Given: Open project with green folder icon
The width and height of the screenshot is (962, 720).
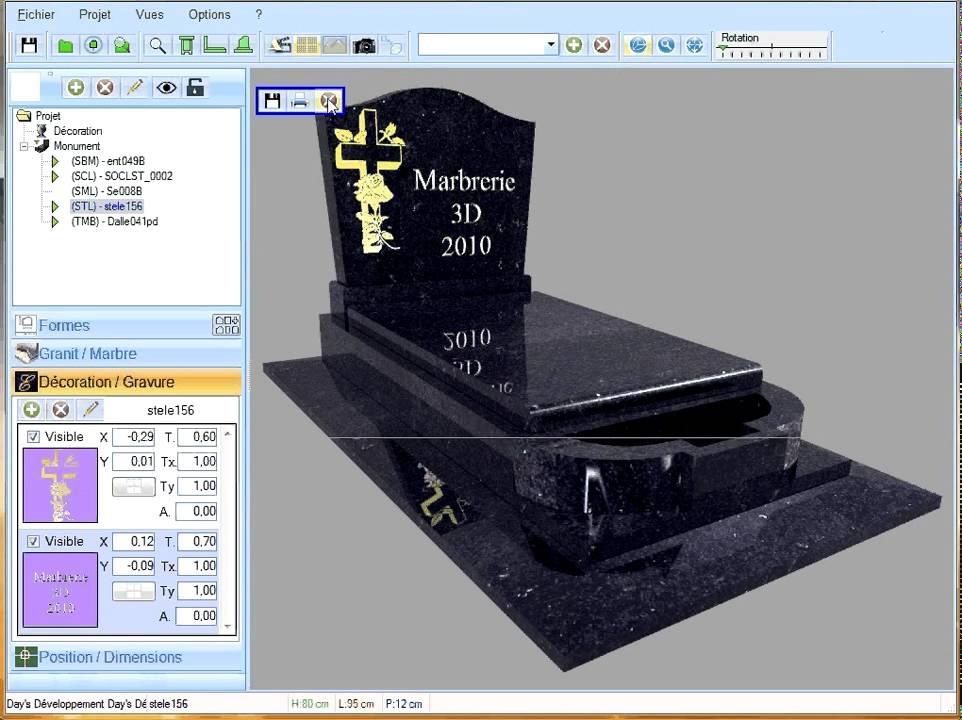Looking at the screenshot, I should pyautogui.click(x=65, y=45).
